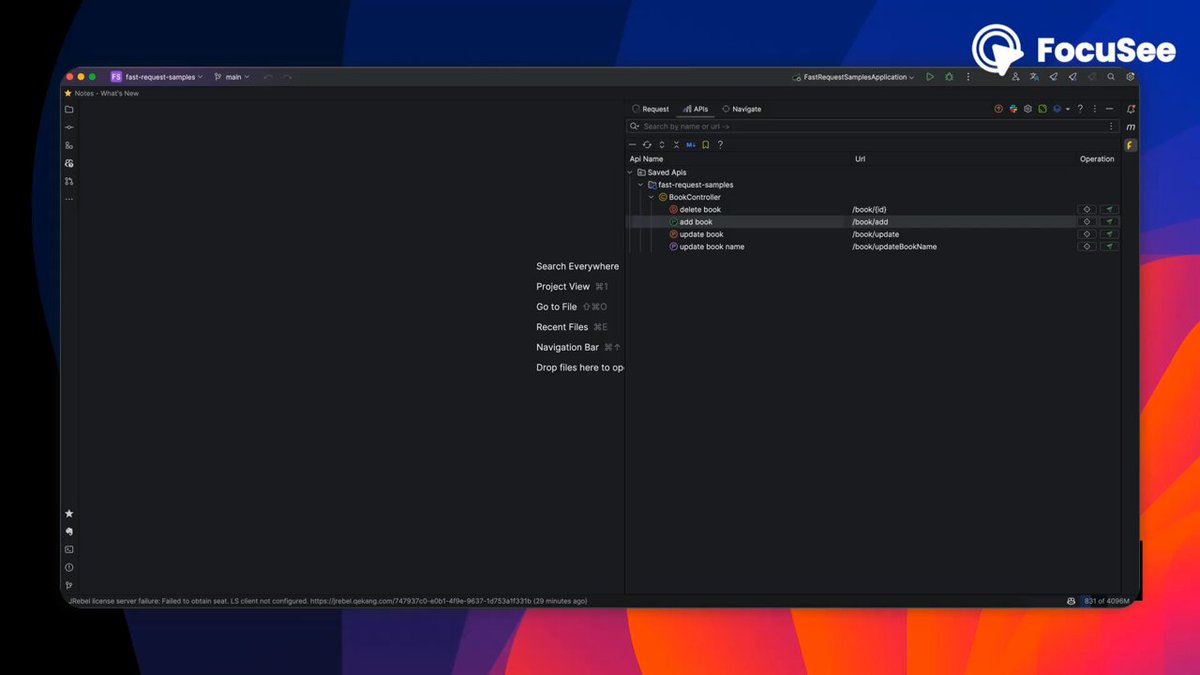Open the question mark help in Fast Request header

click(1080, 109)
